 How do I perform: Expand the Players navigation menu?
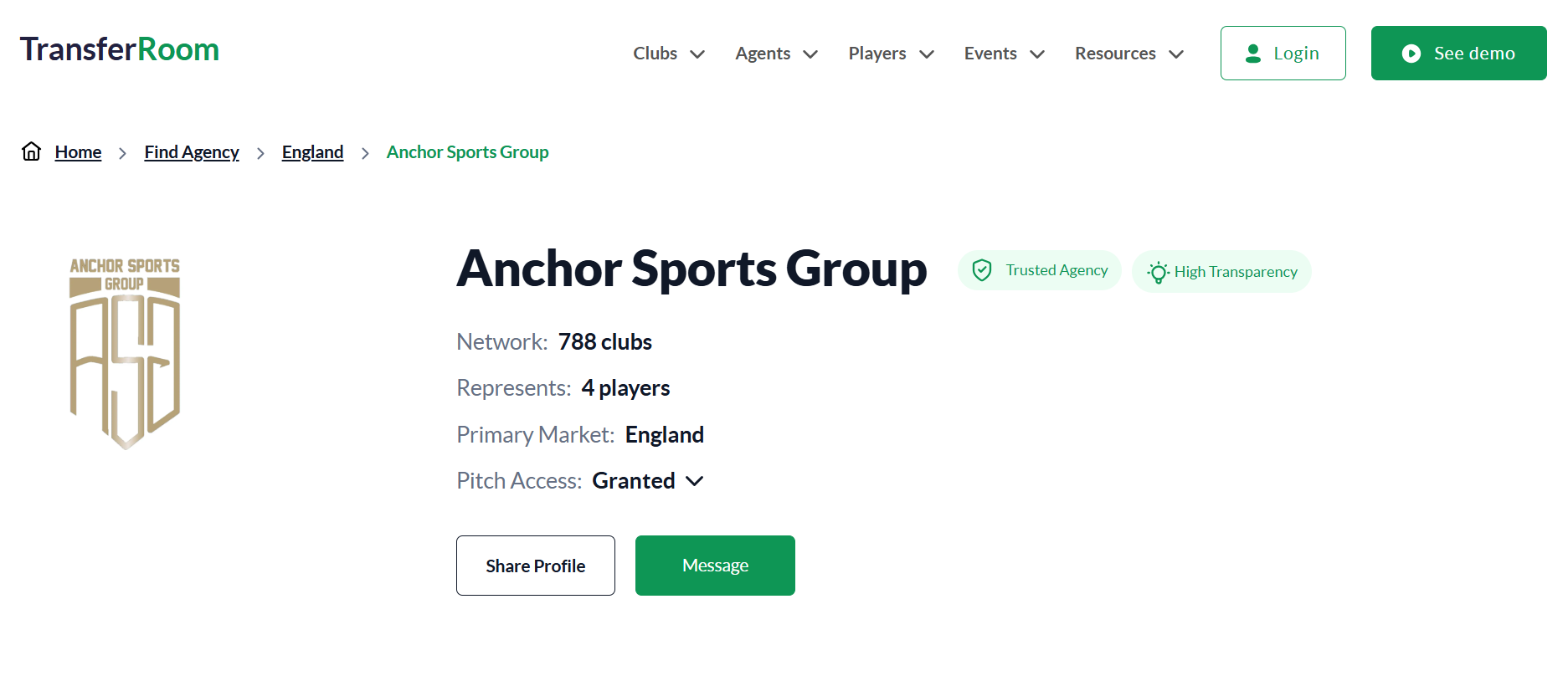[891, 54]
